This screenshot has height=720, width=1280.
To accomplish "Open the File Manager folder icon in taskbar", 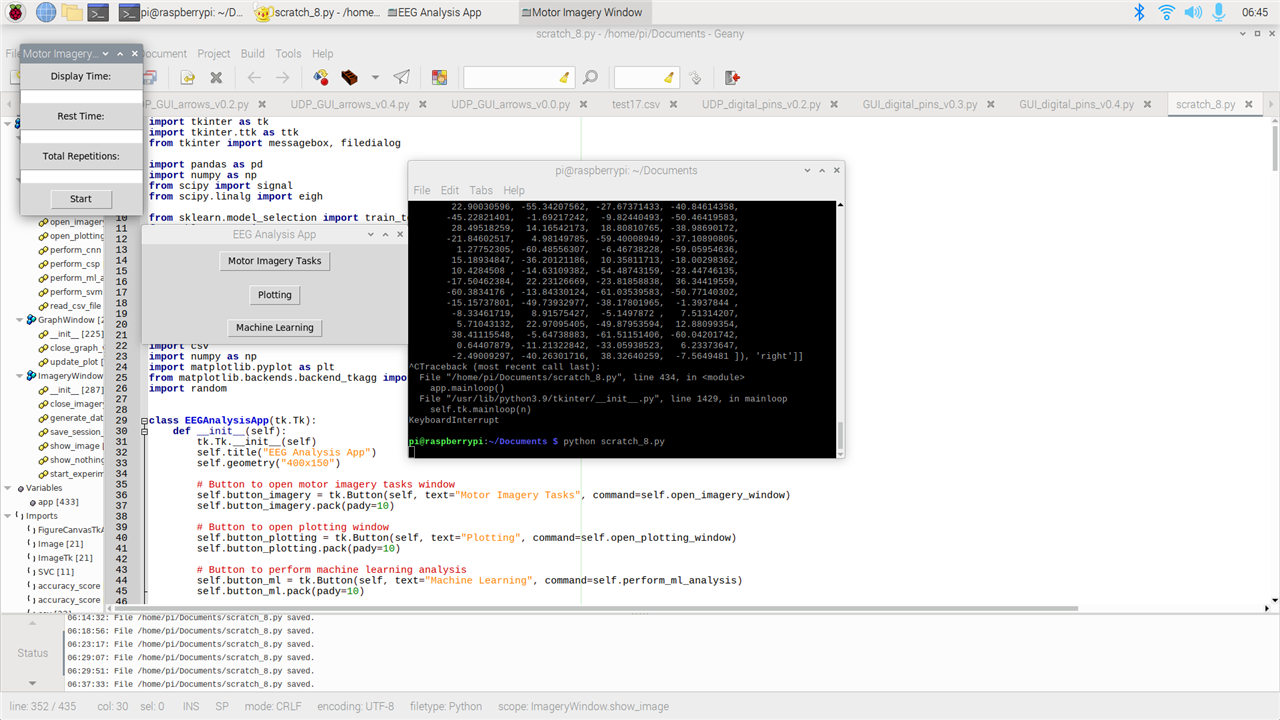I will pyautogui.click(x=72, y=12).
